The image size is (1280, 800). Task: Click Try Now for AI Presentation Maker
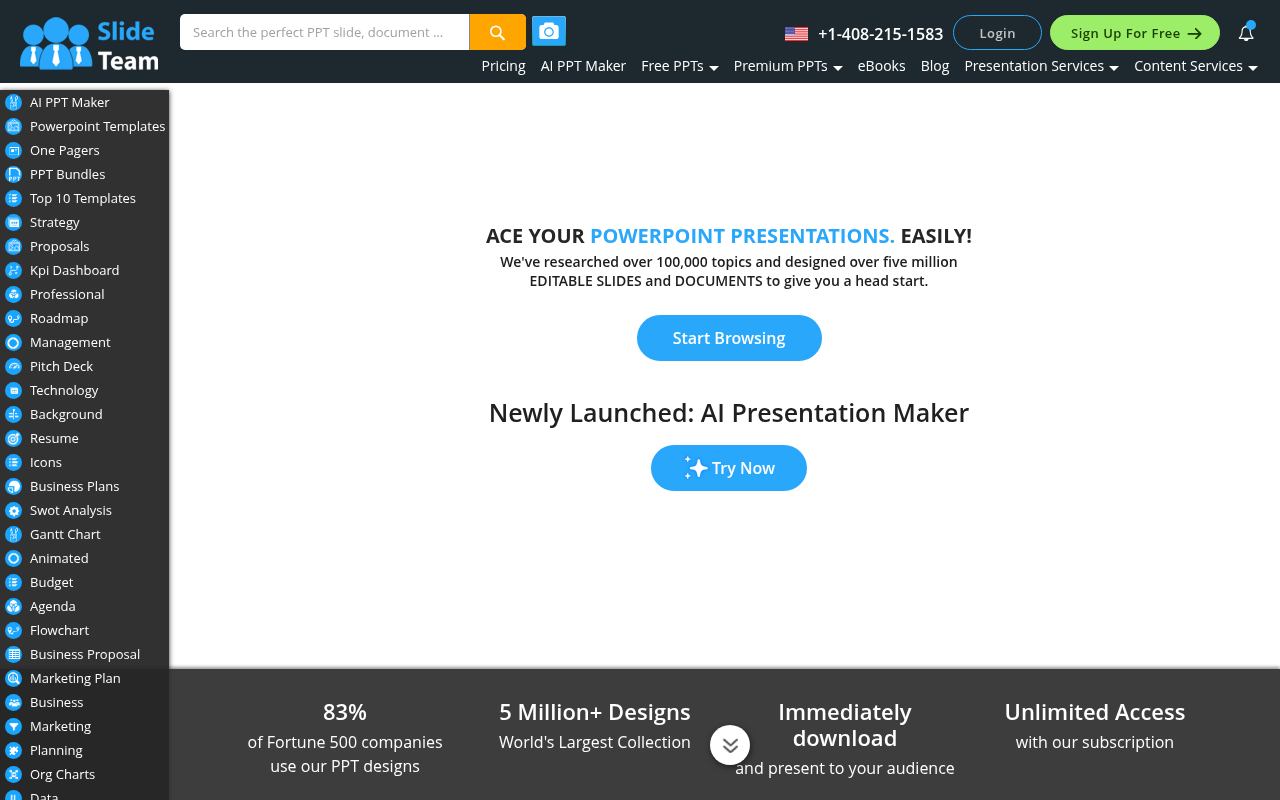click(729, 468)
